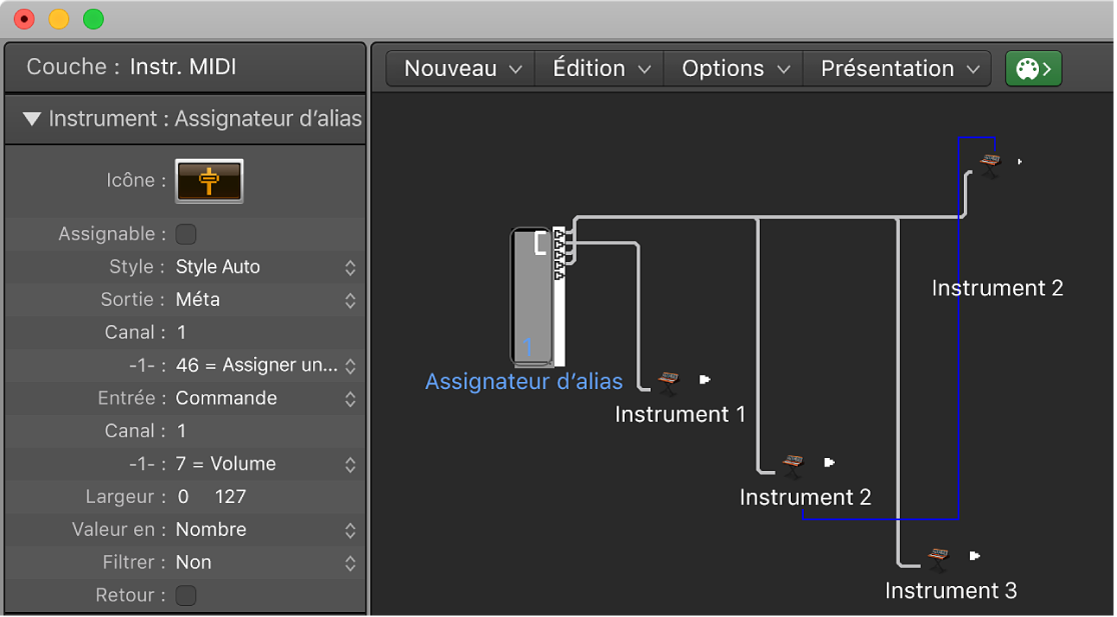The width and height of the screenshot is (1117, 617).
Task: Enable the Assignable checkbox
Action: [186, 234]
